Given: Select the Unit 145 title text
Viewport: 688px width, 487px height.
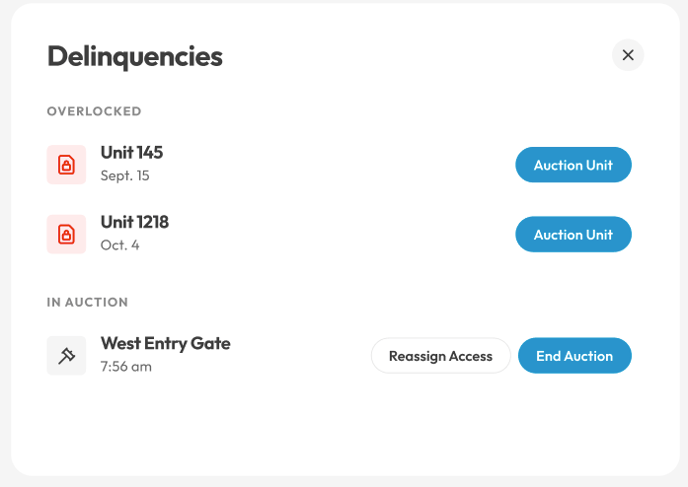Looking at the screenshot, I should [132, 153].
